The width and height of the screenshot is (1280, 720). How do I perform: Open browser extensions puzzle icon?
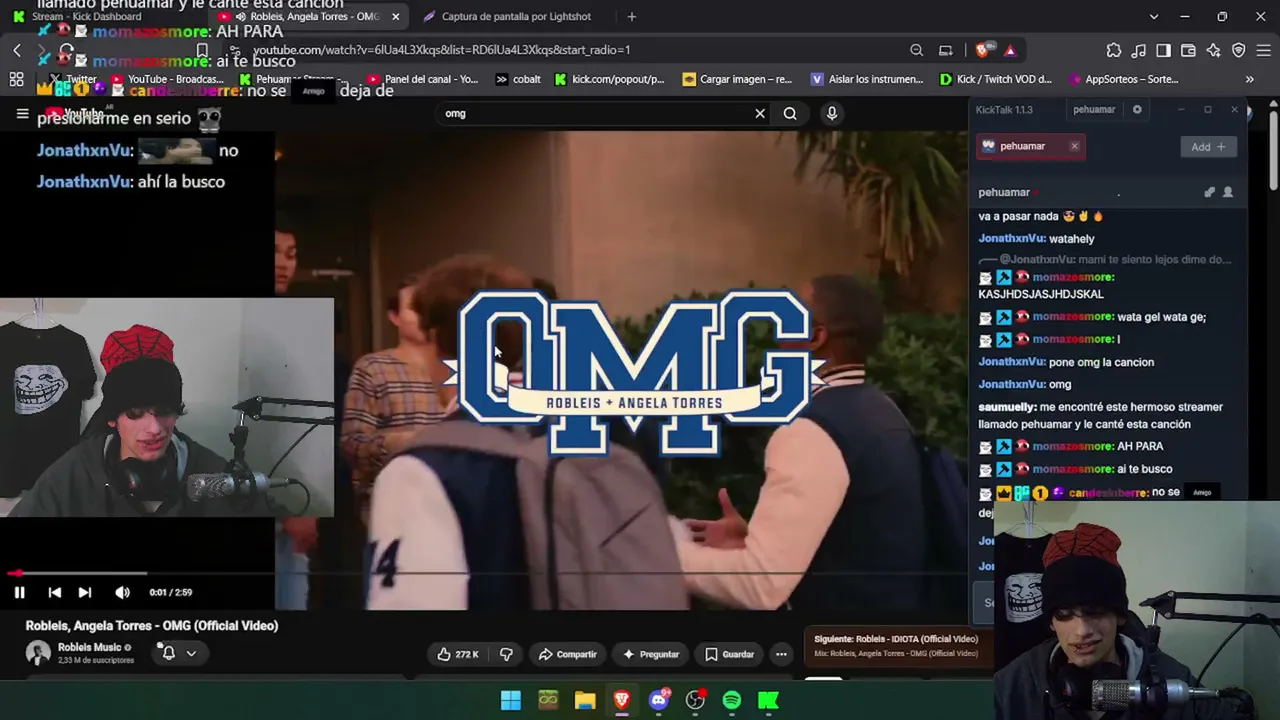tap(1114, 50)
